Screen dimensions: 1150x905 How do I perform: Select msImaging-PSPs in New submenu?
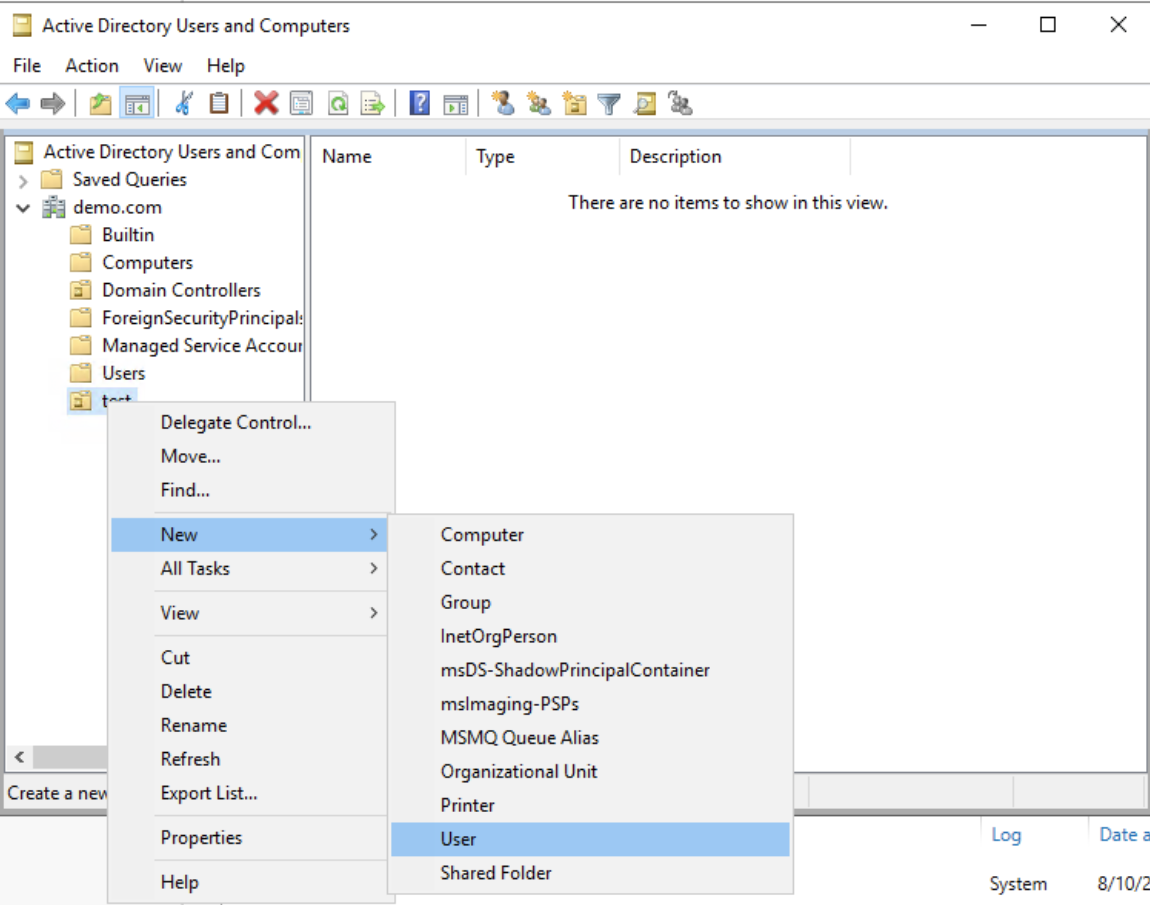click(x=590, y=703)
